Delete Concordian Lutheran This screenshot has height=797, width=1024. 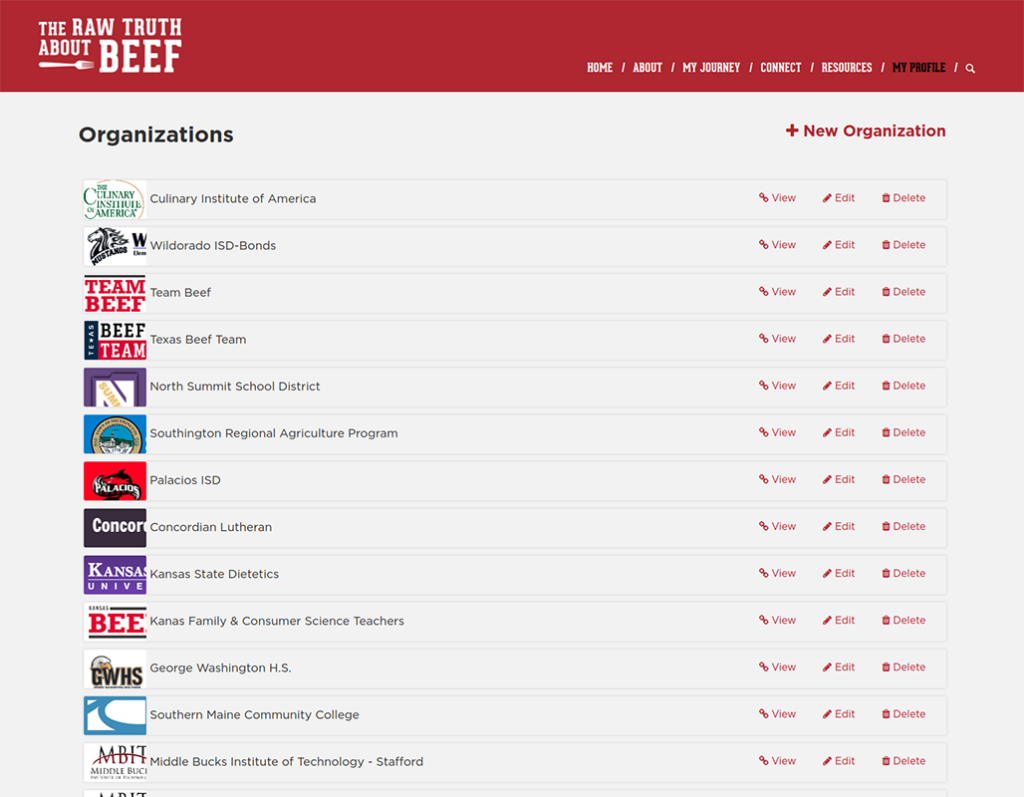[903, 527]
